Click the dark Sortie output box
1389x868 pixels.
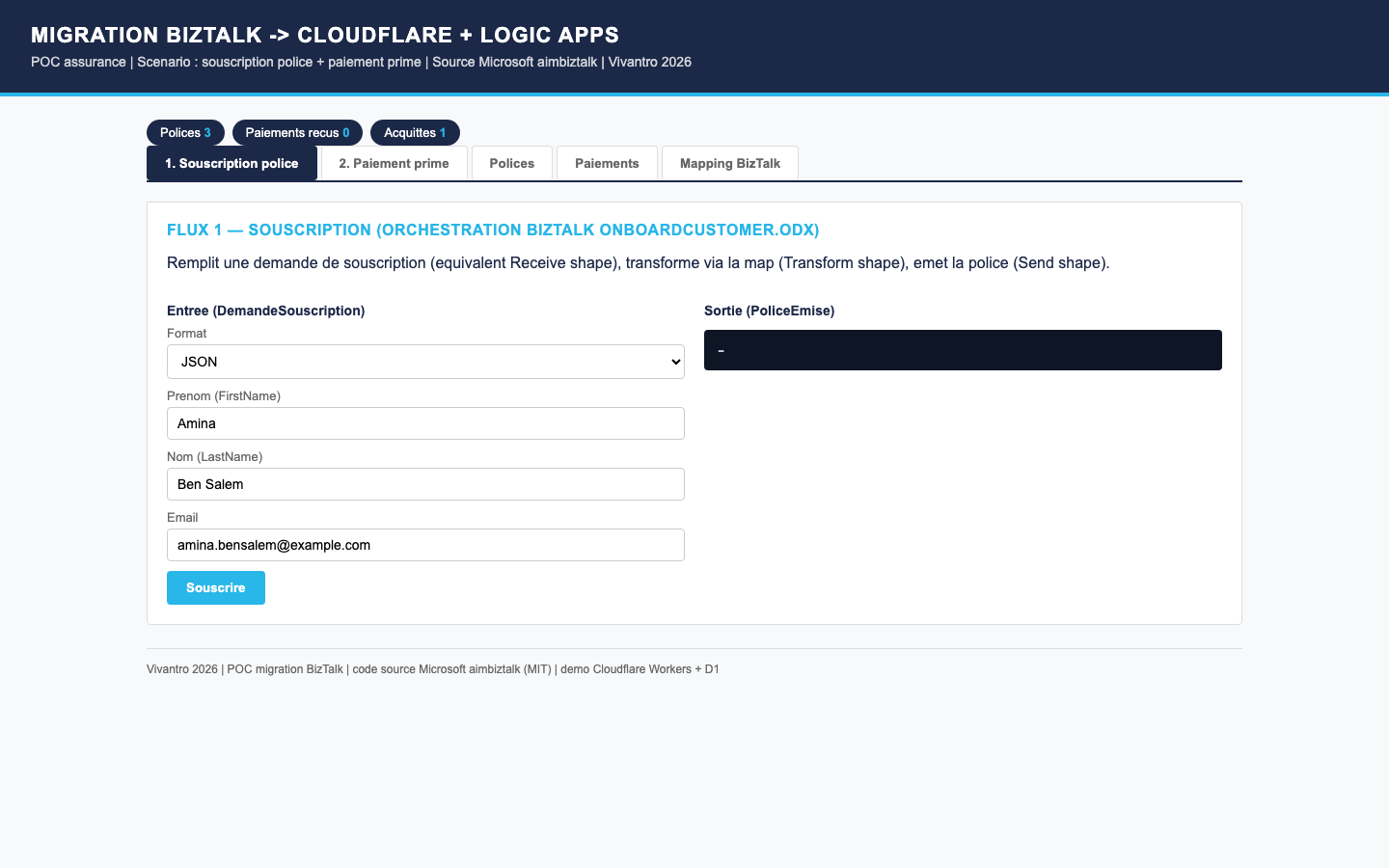tap(962, 350)
